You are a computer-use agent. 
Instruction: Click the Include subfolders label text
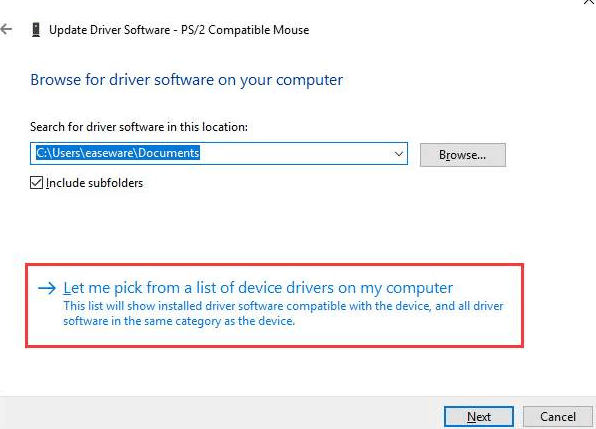coord(94,183)
